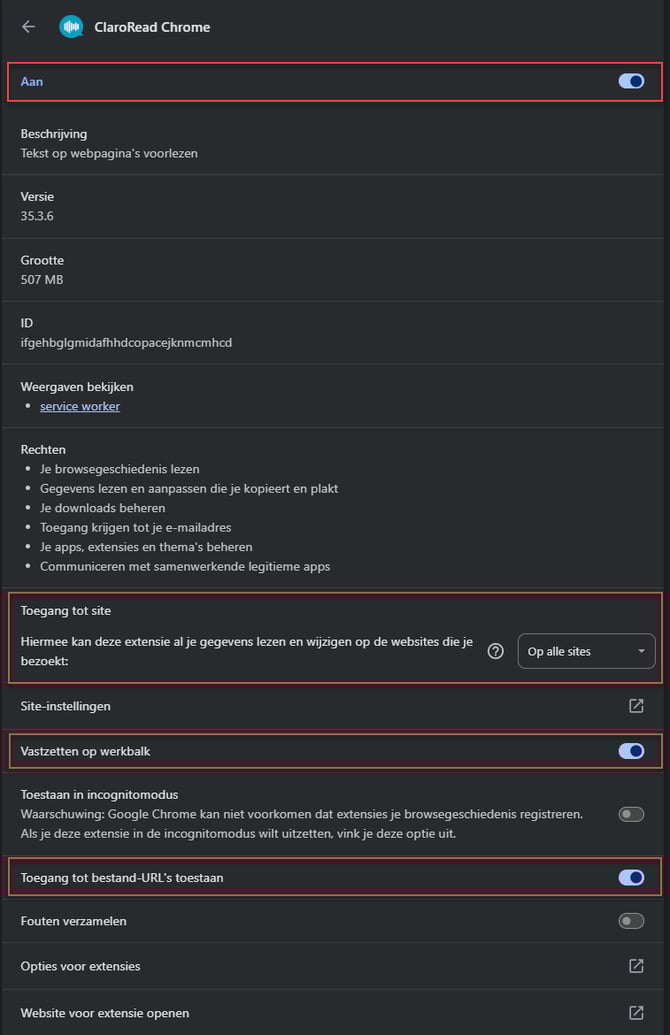
Task: Enable the Fouten verzamelen toggle
Action: (631, 921)
